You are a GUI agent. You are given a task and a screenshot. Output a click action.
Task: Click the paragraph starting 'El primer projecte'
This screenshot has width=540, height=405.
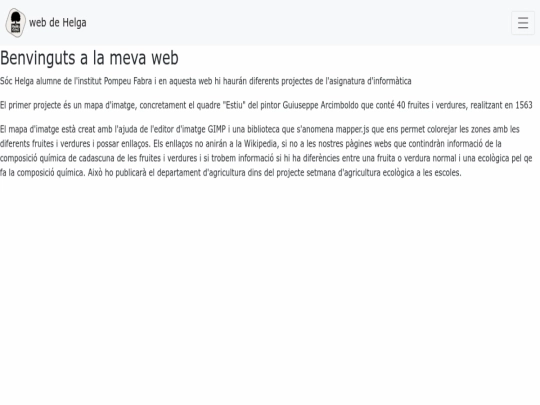point(266,105)
